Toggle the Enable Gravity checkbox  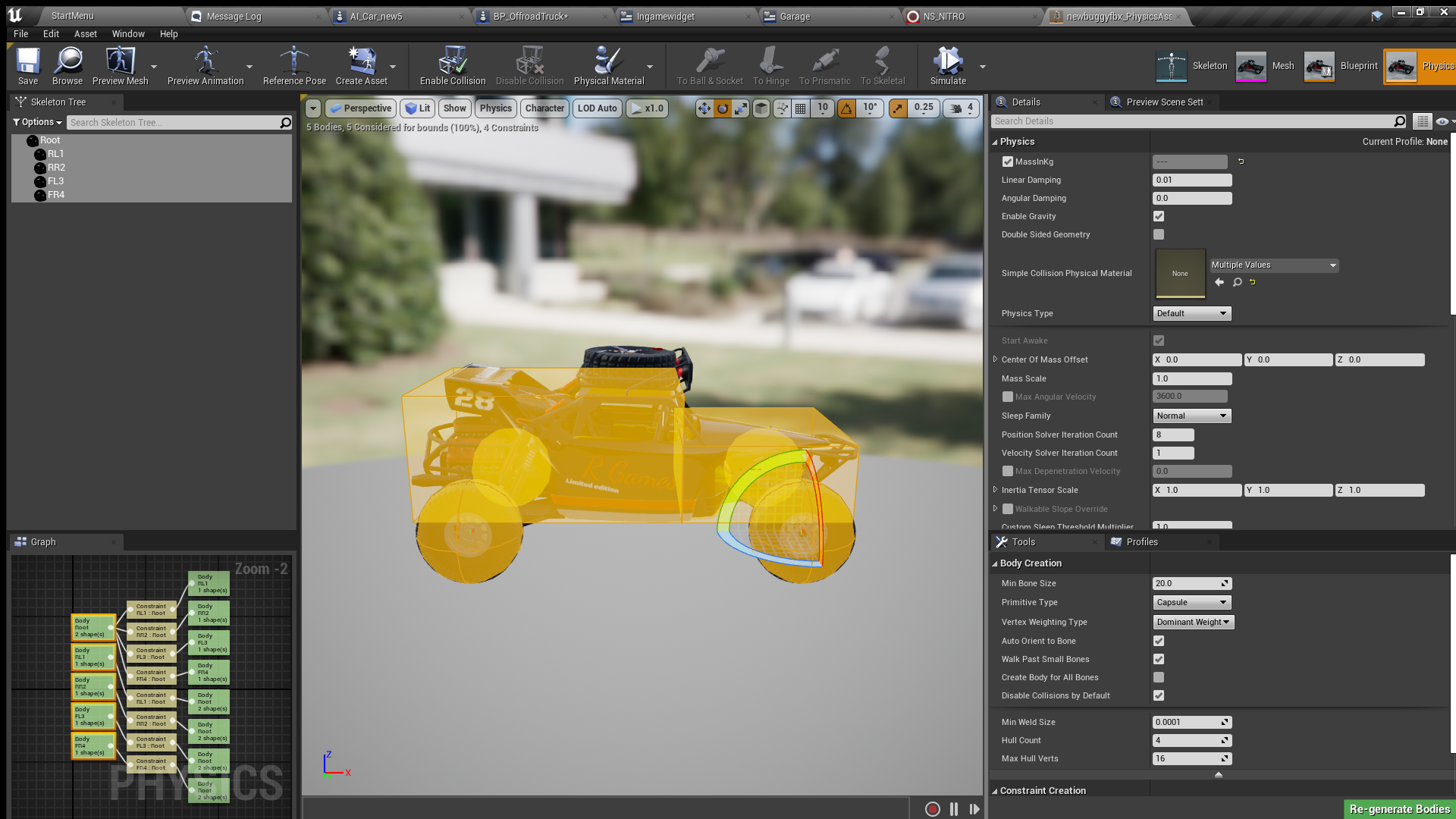1159,216
